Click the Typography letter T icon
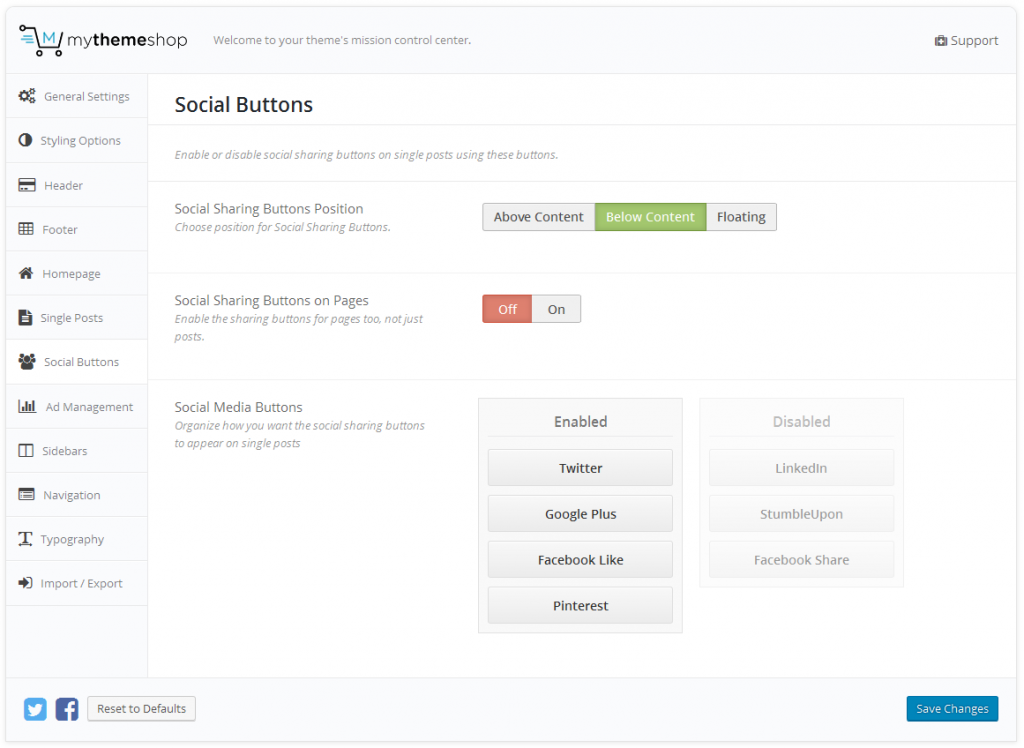 (x=25, y=538)
